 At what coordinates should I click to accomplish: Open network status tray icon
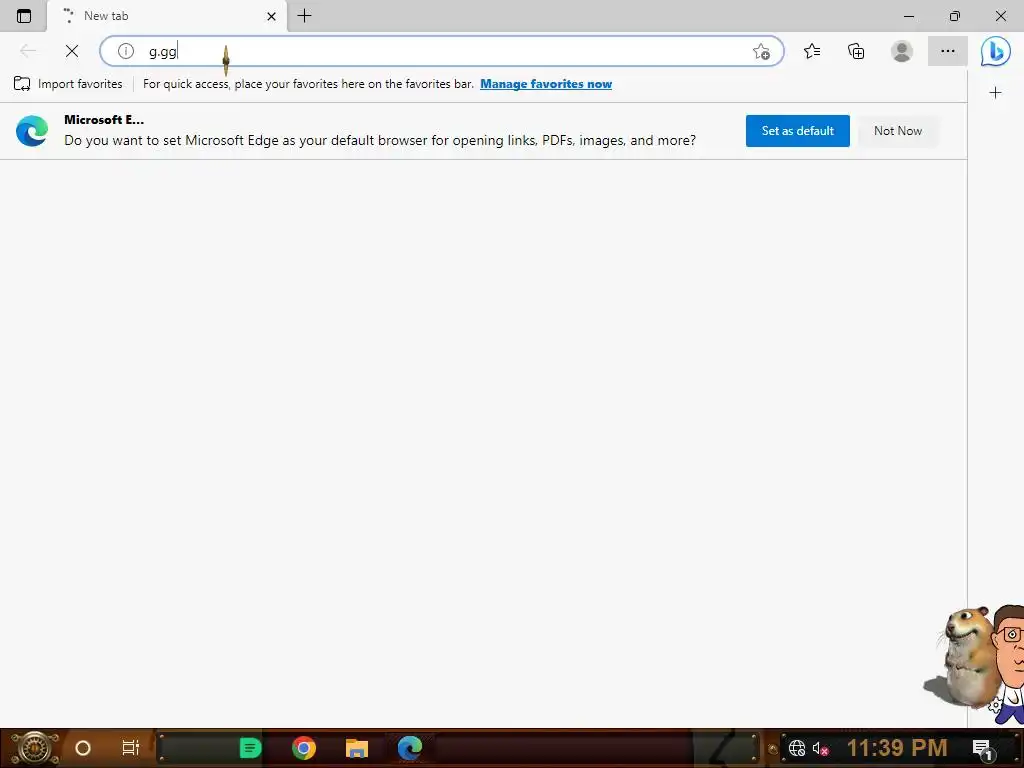click(797, 748)
